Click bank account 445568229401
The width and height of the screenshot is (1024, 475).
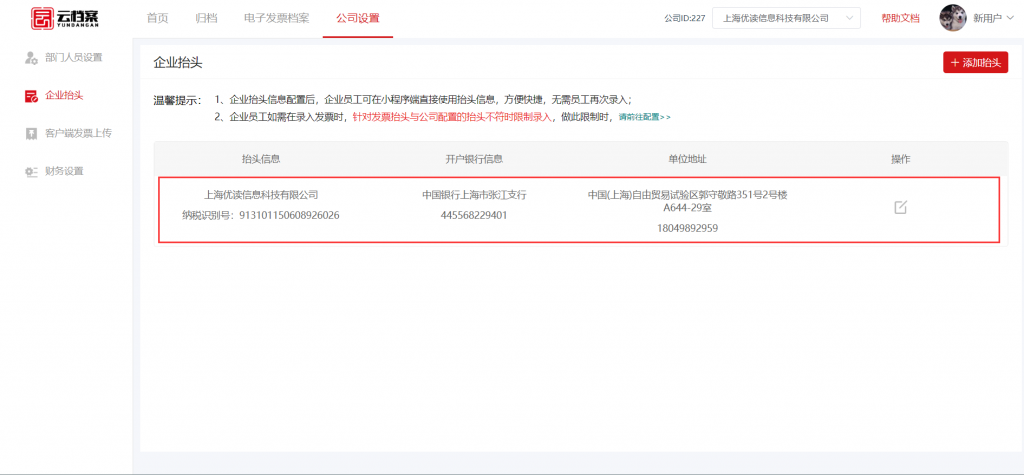point(474,215)
